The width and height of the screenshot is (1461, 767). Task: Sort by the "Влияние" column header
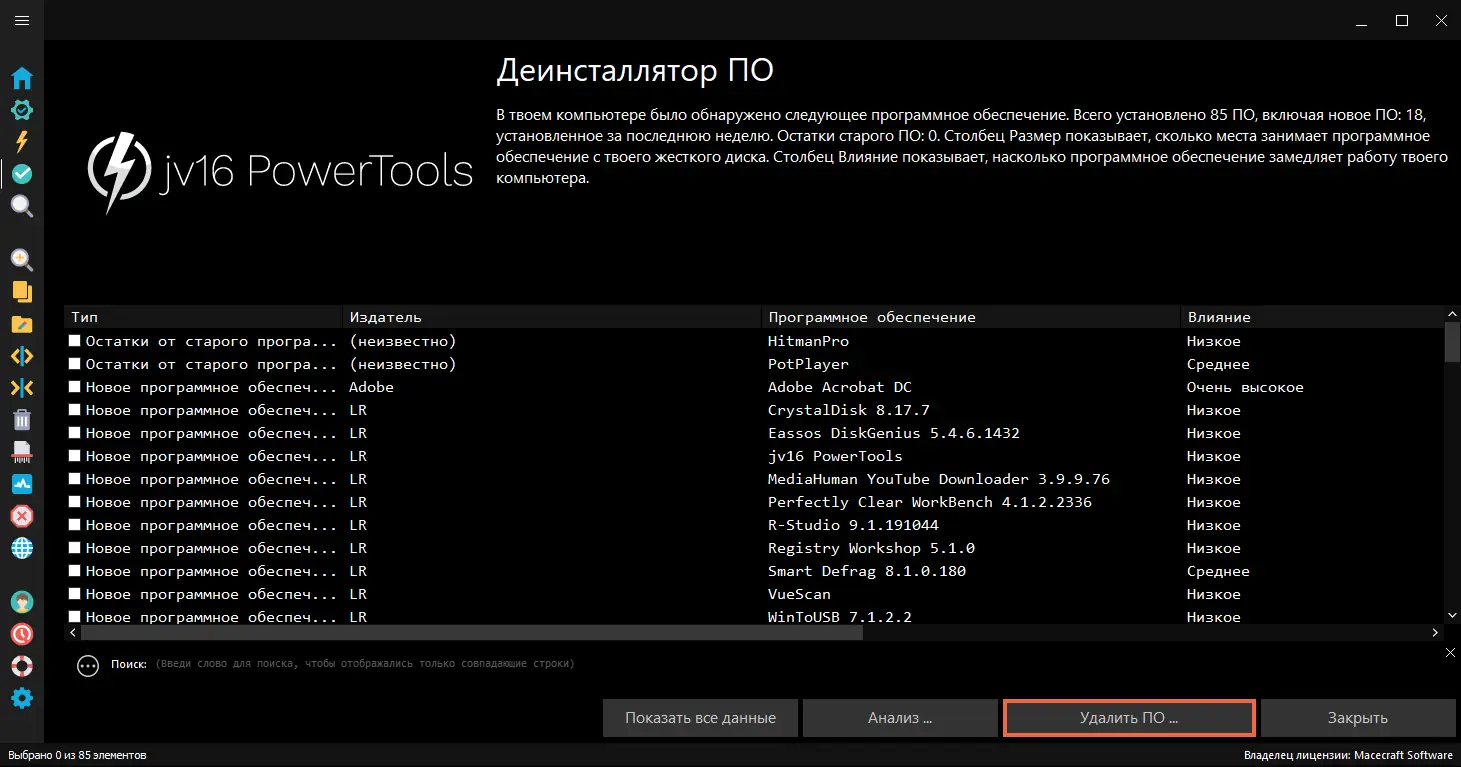point(1312,317)
